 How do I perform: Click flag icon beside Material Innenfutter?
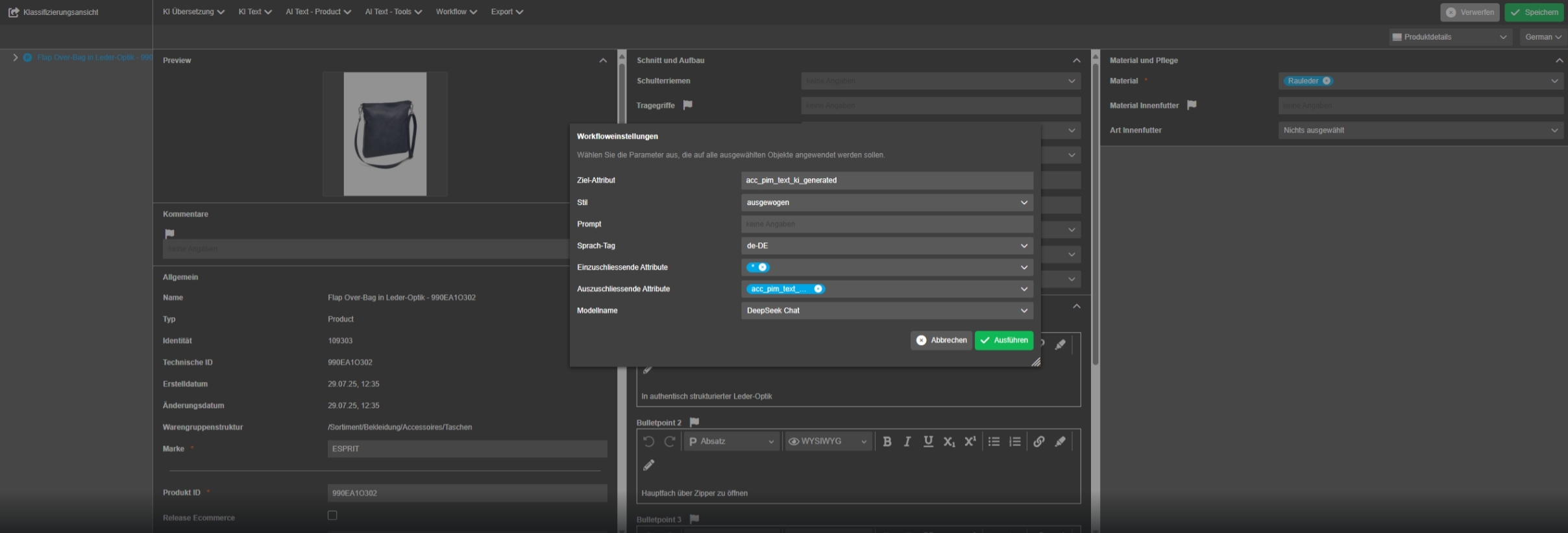point(1192,105)
